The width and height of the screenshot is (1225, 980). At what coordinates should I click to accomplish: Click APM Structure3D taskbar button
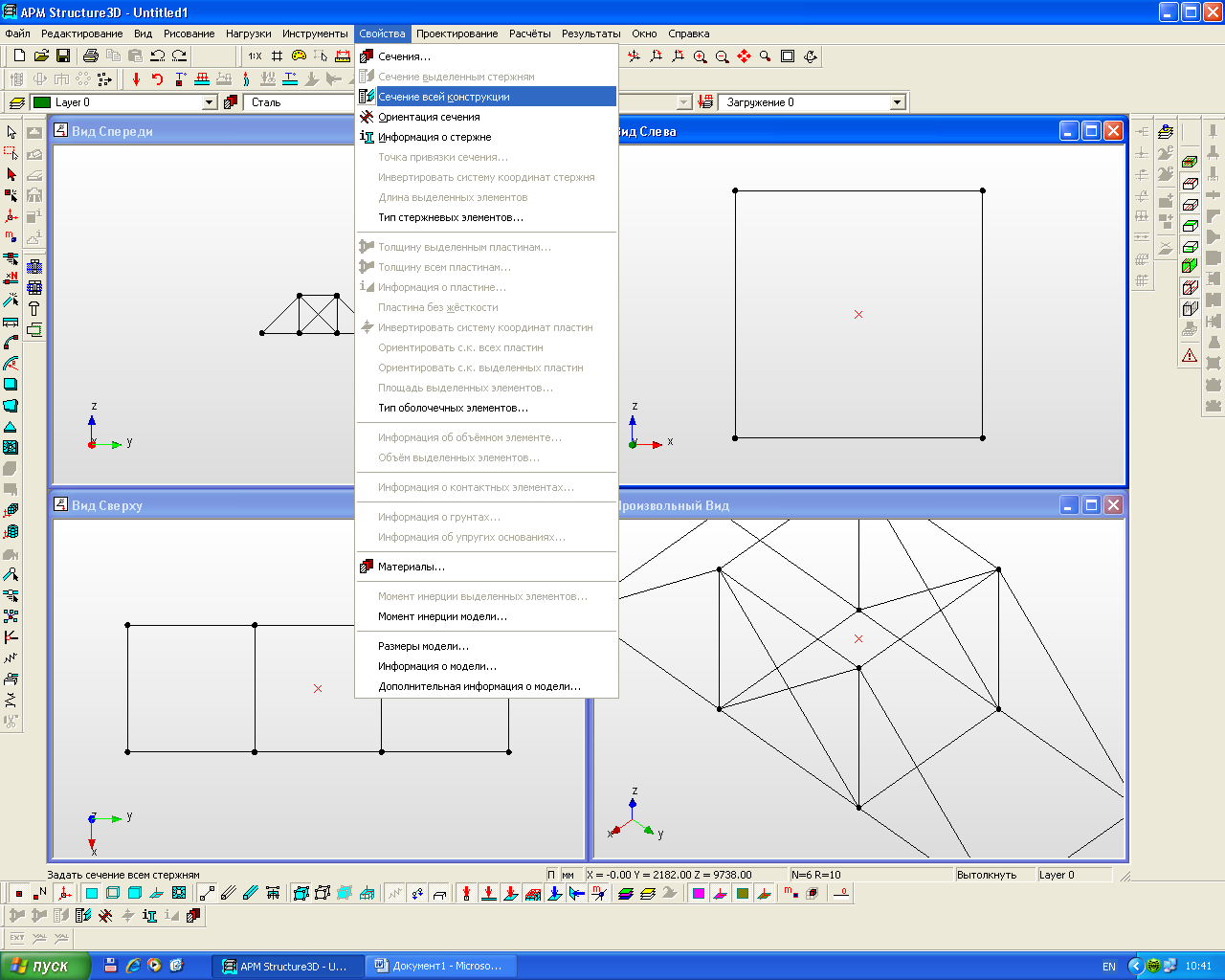coord(290,966)
